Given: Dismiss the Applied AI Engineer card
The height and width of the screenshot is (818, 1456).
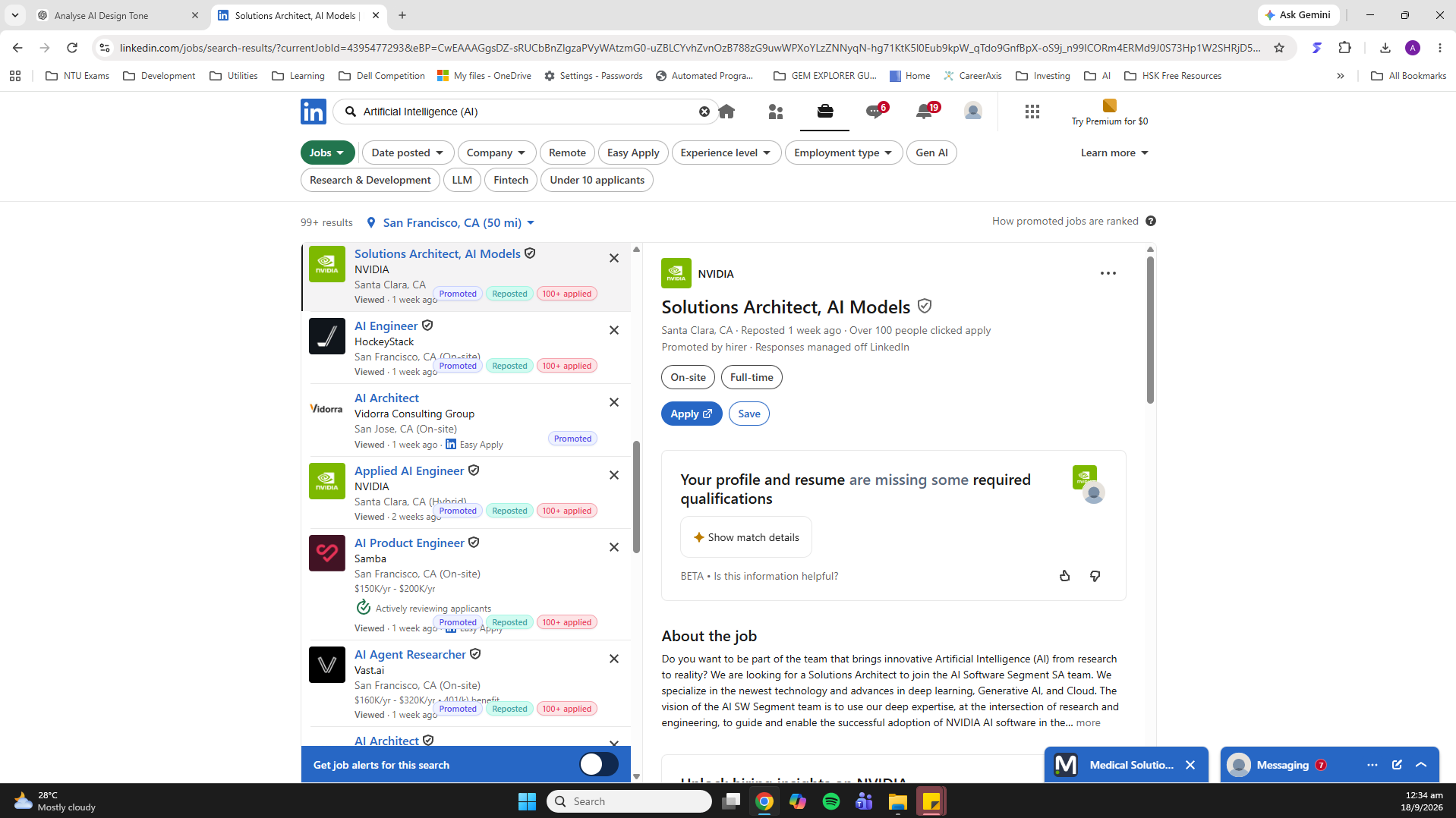Looking at the screenshot, I should tap(614, 475).
